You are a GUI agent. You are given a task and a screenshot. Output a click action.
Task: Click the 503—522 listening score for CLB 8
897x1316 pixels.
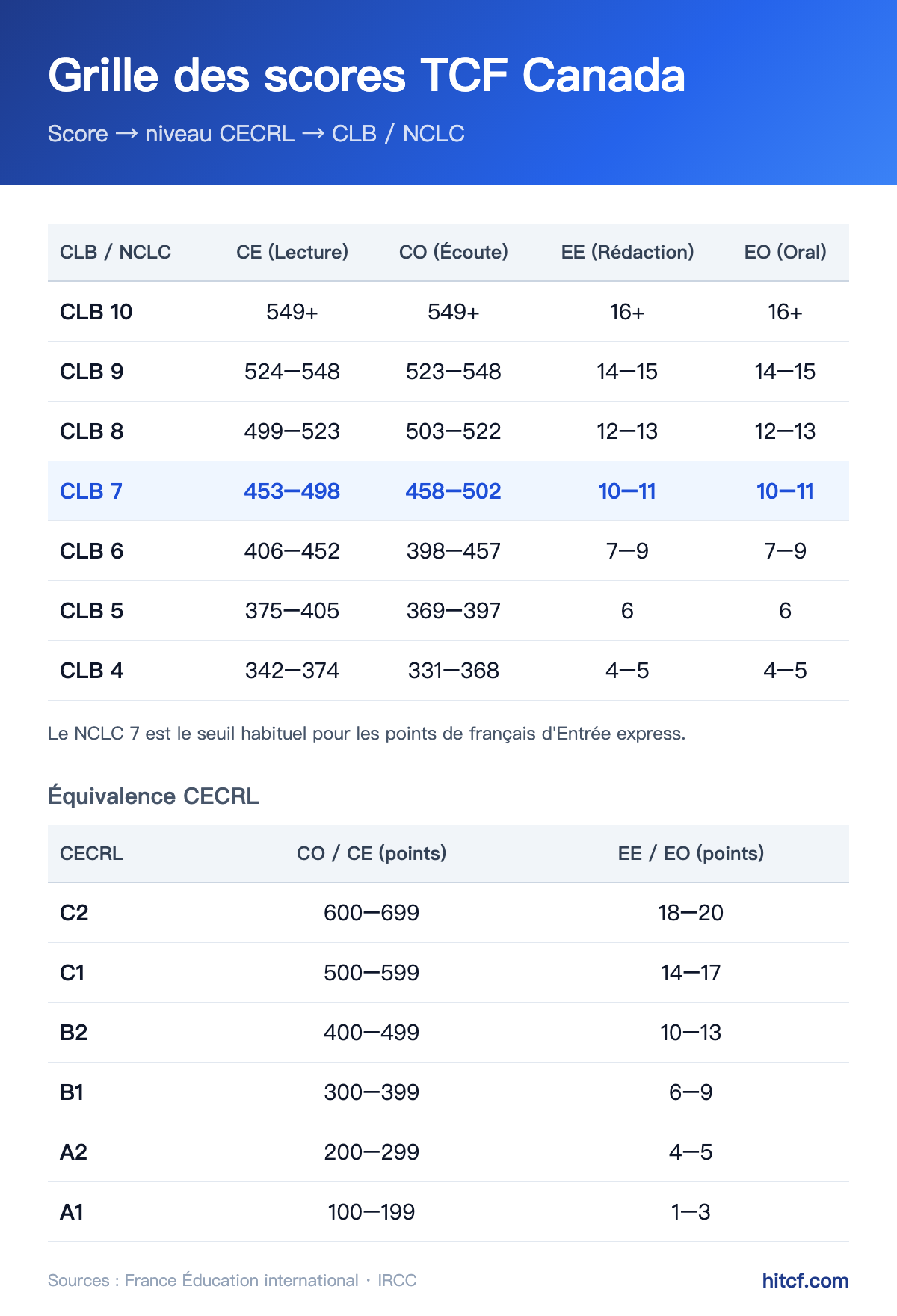coord(454,431)
